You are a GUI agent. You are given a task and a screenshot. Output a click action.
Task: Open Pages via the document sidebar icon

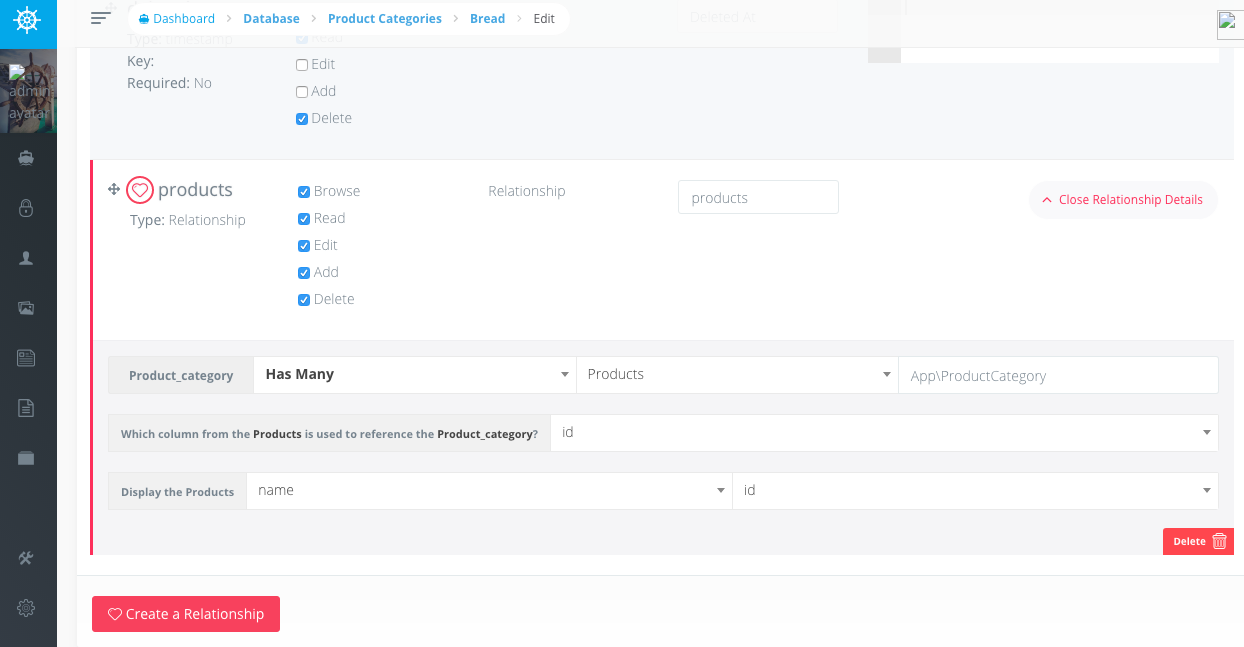point(27,407)
